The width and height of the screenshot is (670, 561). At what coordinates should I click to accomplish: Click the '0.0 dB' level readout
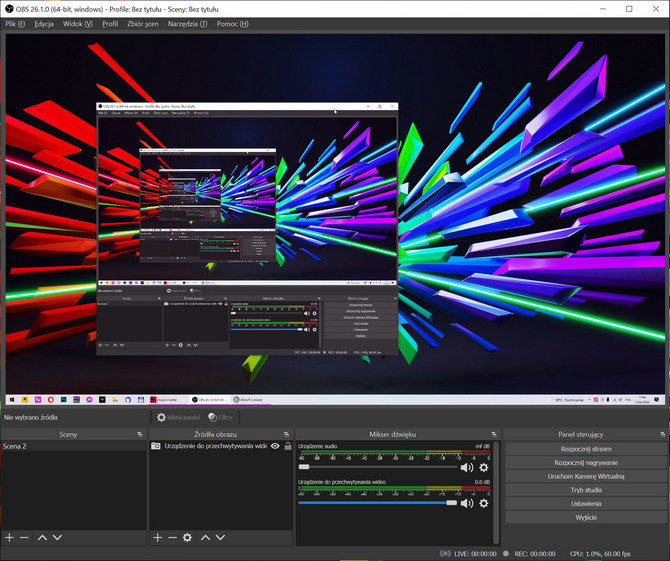tap(482, 482)
